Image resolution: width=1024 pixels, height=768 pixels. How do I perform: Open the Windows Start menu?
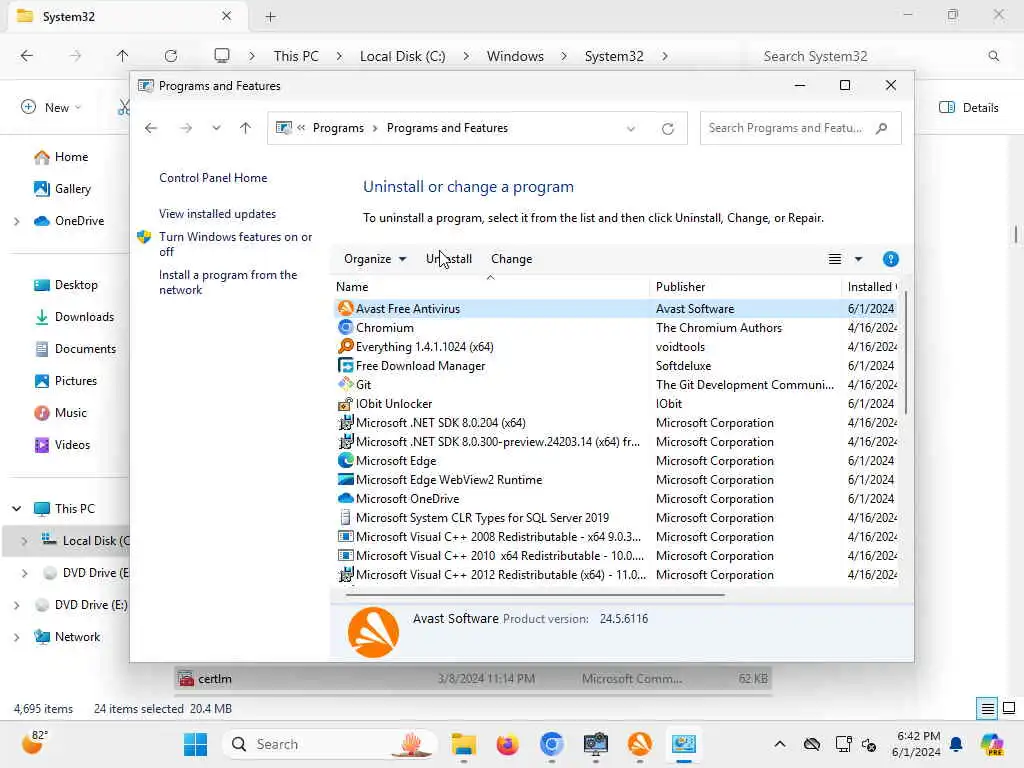(195, 744)
